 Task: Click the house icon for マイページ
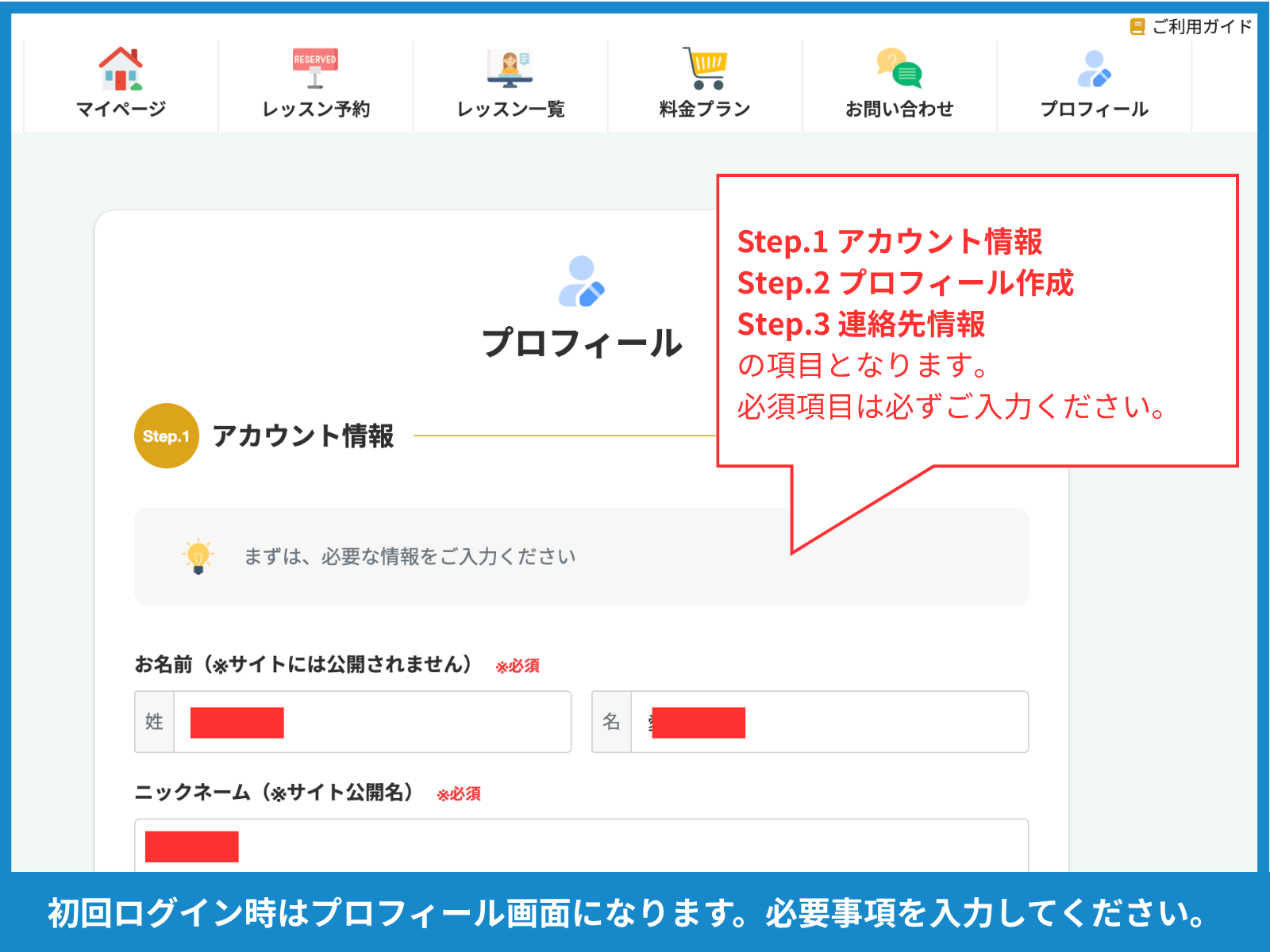(x=121, y=68)
